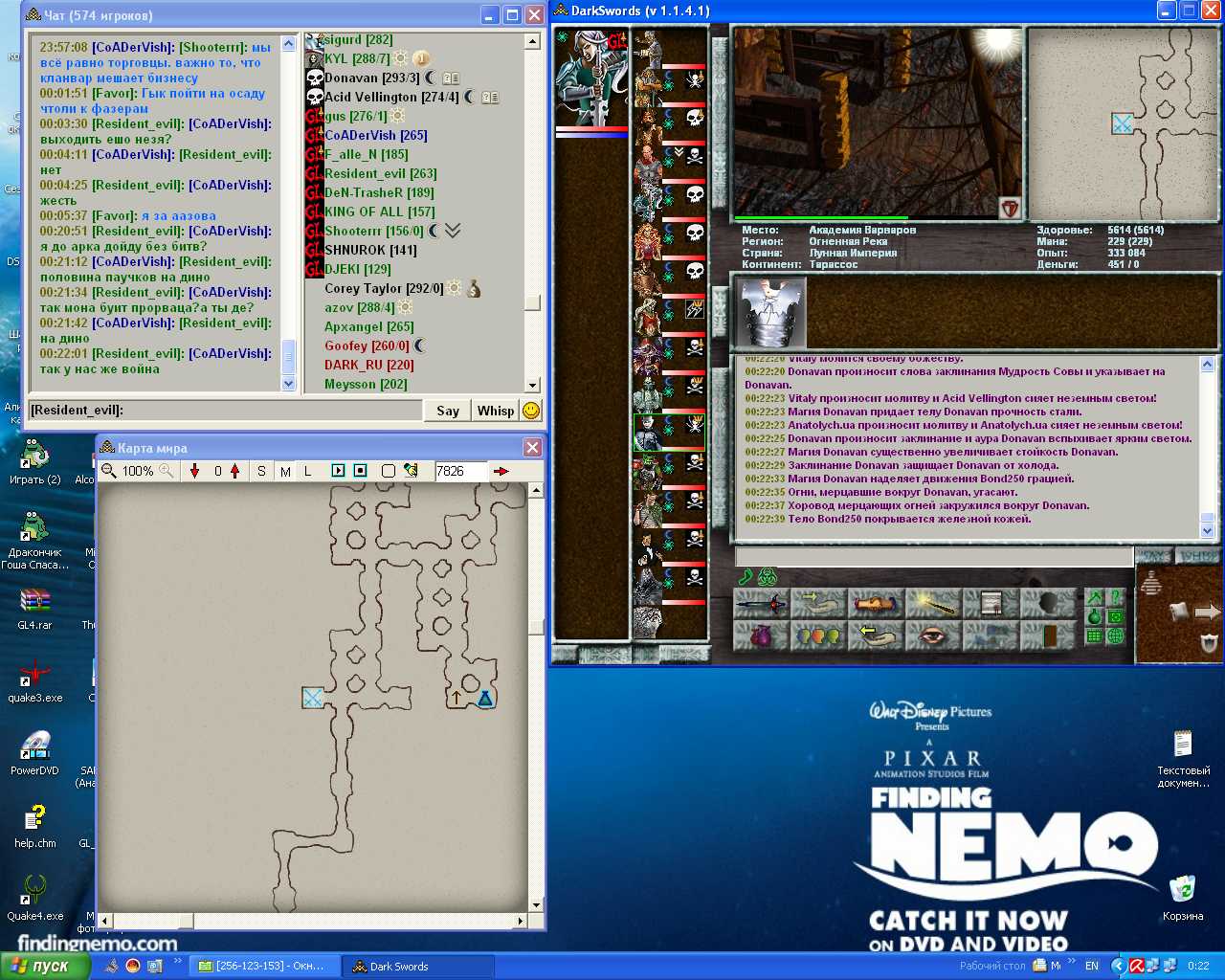1225x980 pixels.
Task: Click the green grid small button
Action: (1094, 636)
